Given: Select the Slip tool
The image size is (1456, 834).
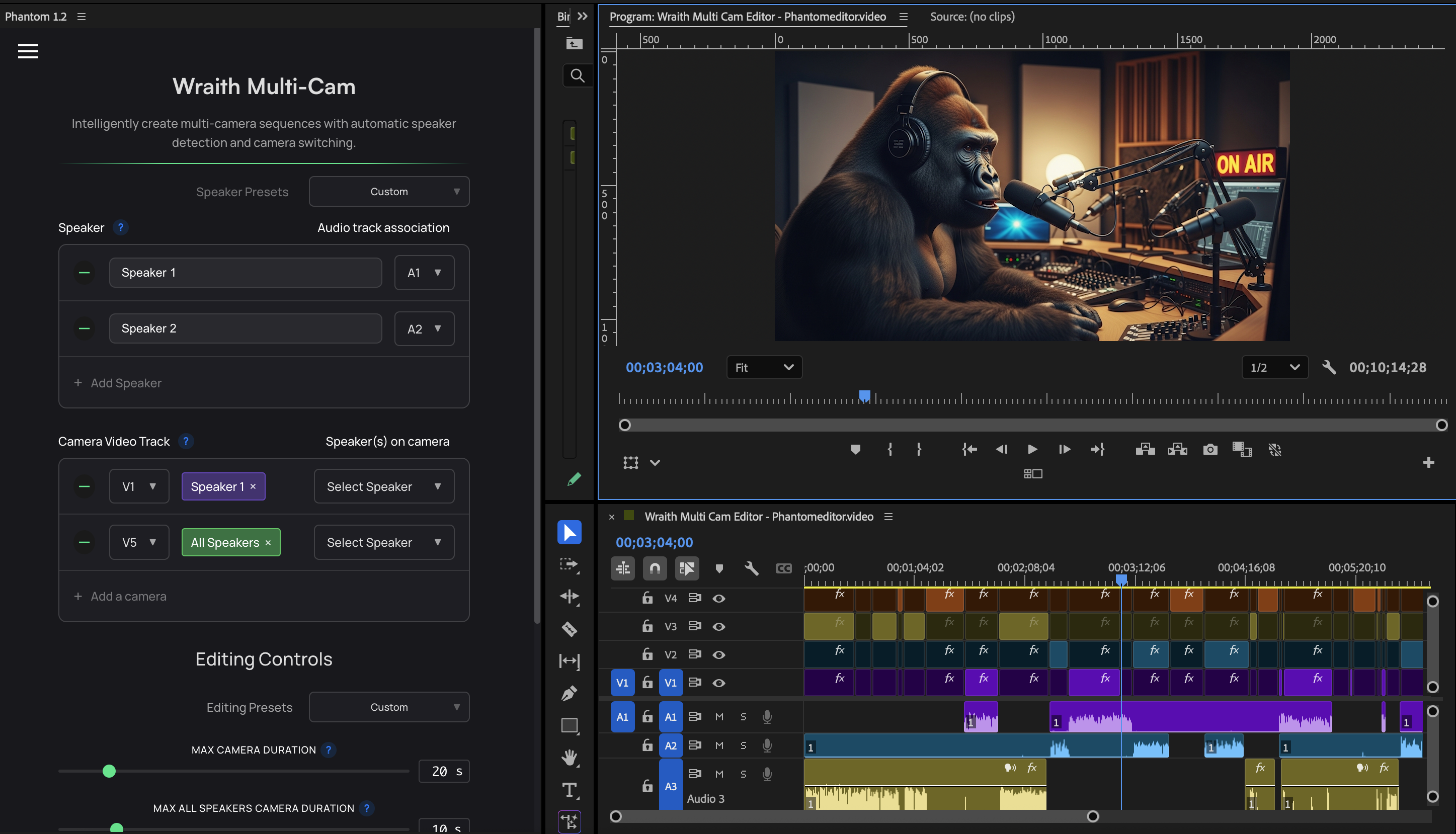Looking at the screenshot, I should (570, 661).
